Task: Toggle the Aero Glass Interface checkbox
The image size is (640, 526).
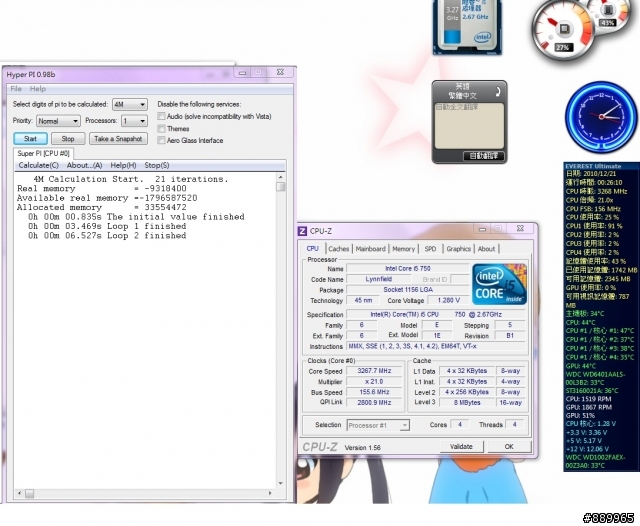Action: (162, 140)
